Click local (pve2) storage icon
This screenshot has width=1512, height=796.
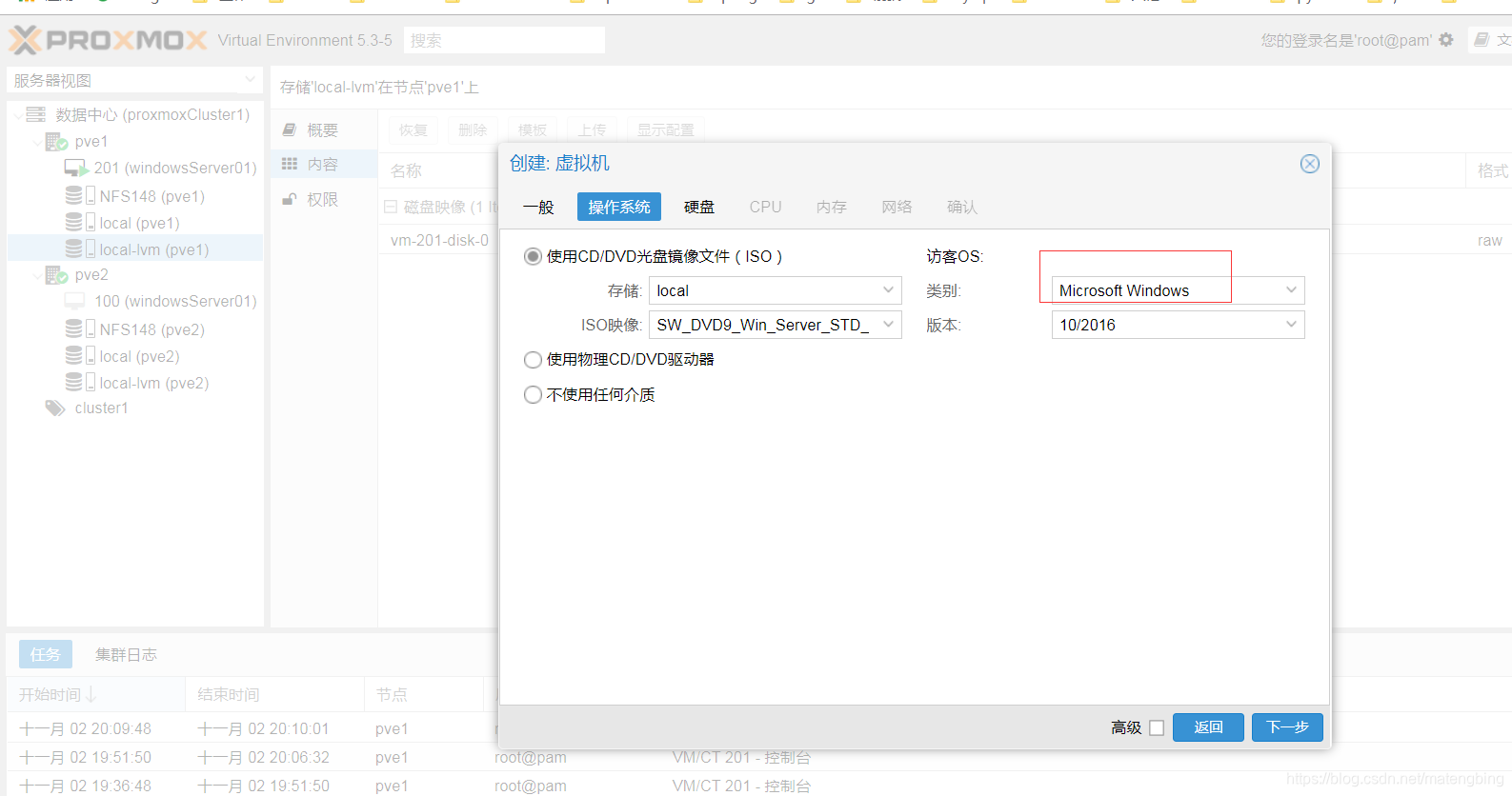(80, 355)
